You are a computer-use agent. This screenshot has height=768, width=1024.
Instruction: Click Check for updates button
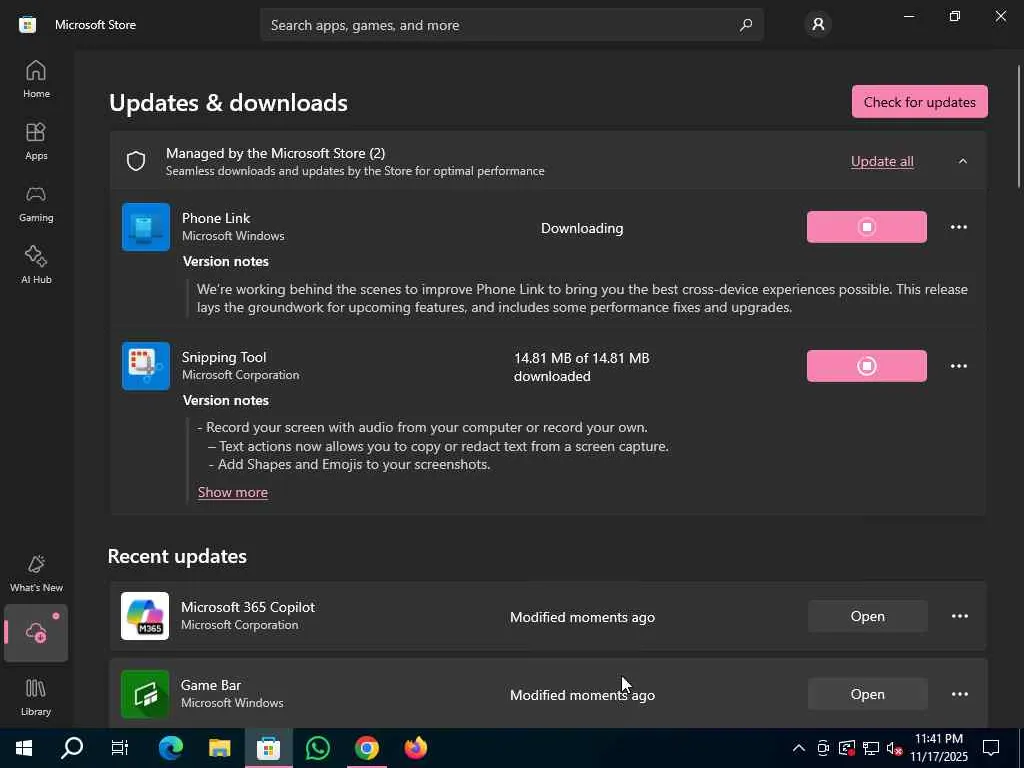tap(920, 102)
